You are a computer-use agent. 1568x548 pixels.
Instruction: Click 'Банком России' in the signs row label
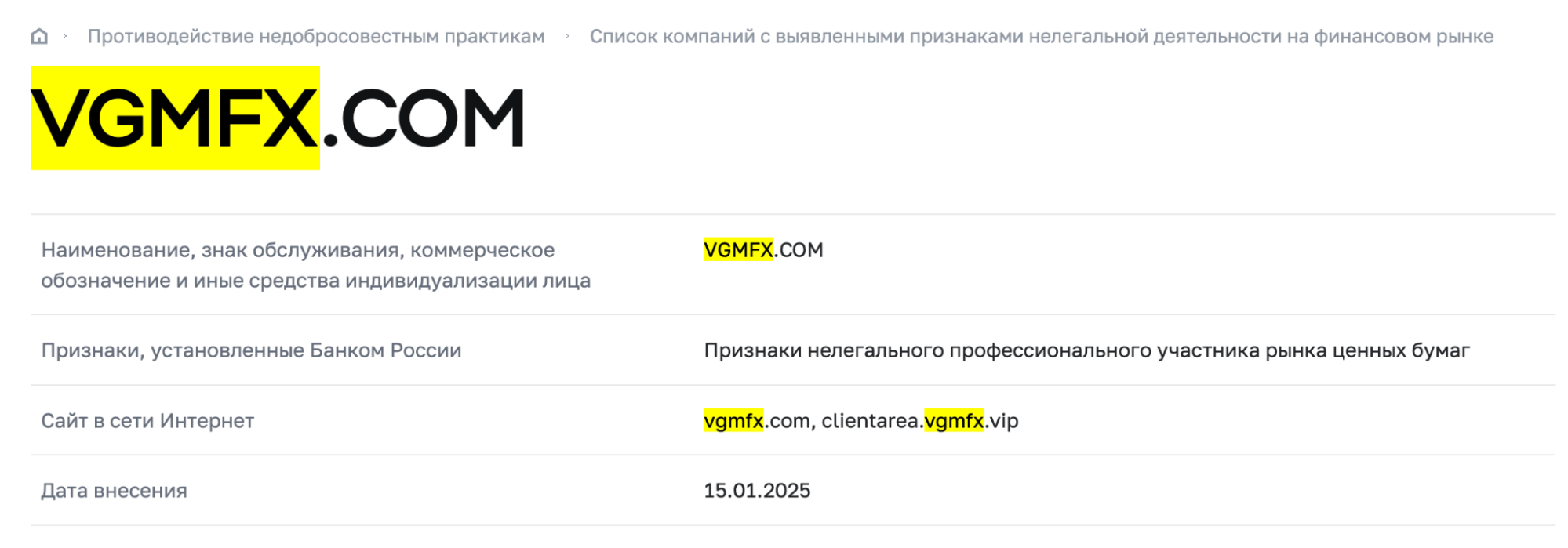(384, 350)
